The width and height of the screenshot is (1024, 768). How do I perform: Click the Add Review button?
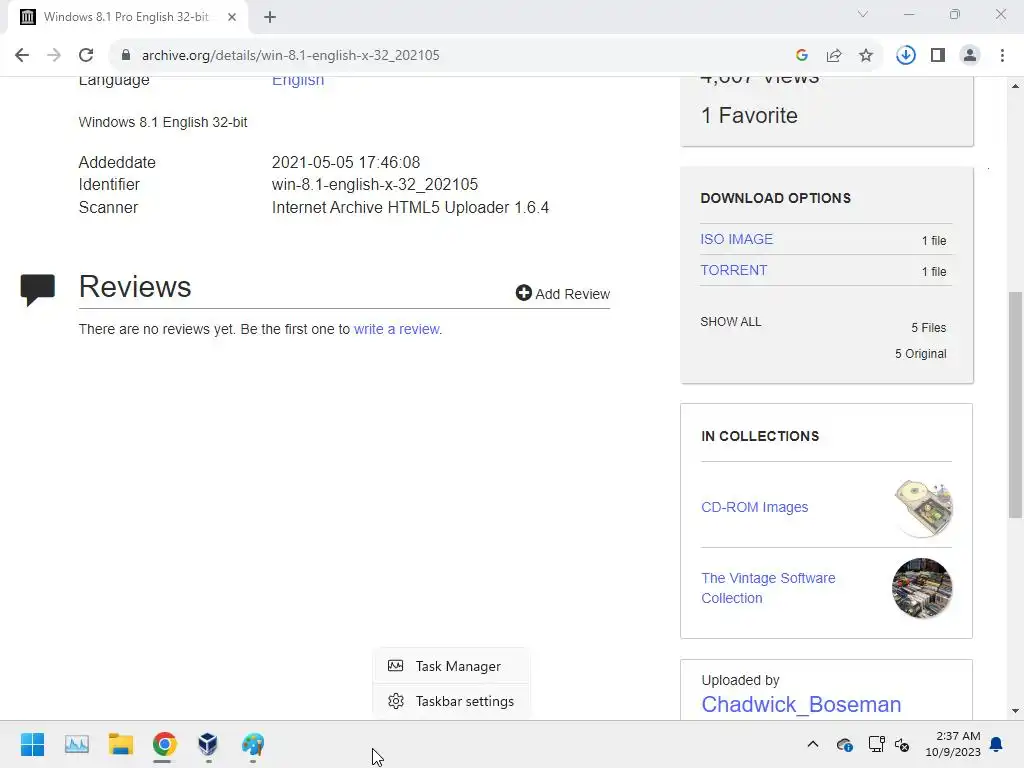563,293
